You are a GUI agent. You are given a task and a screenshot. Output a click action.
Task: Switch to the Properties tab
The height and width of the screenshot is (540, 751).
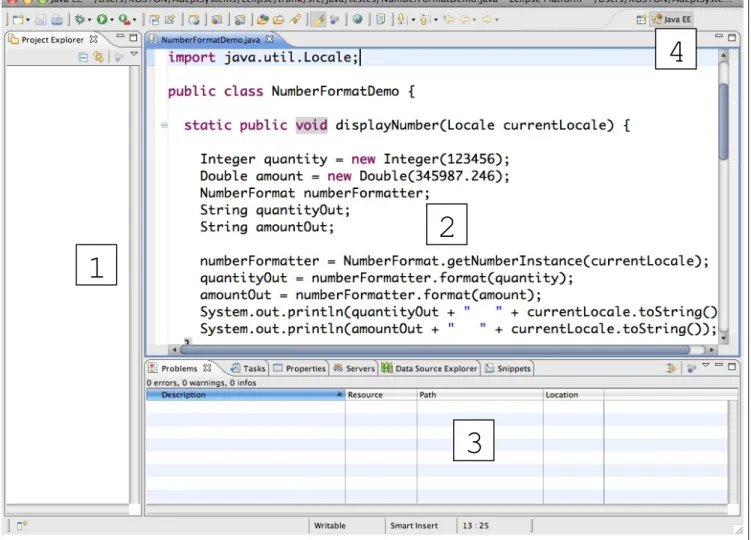[300, 368]
